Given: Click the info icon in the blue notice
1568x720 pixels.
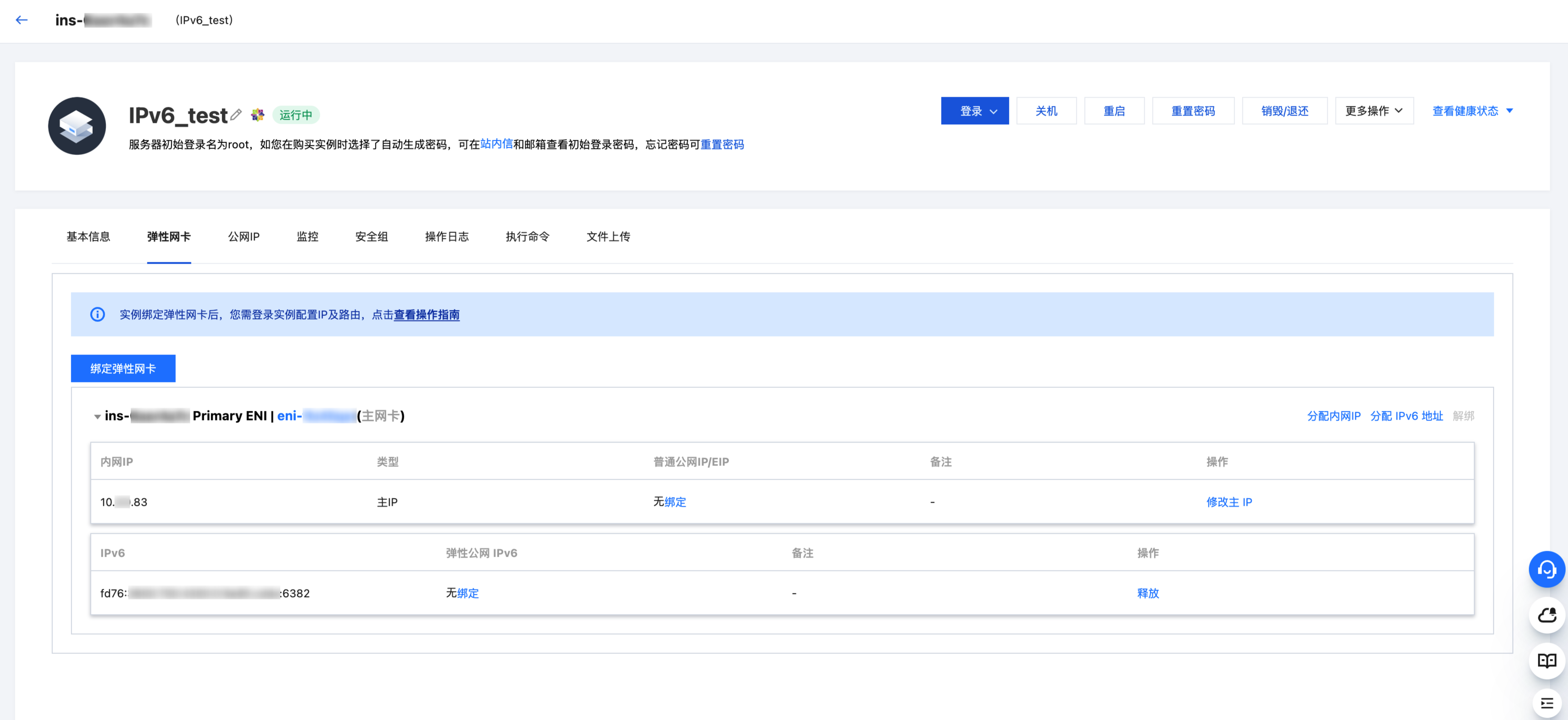Looking at the screenshot, I should (97, 315).
